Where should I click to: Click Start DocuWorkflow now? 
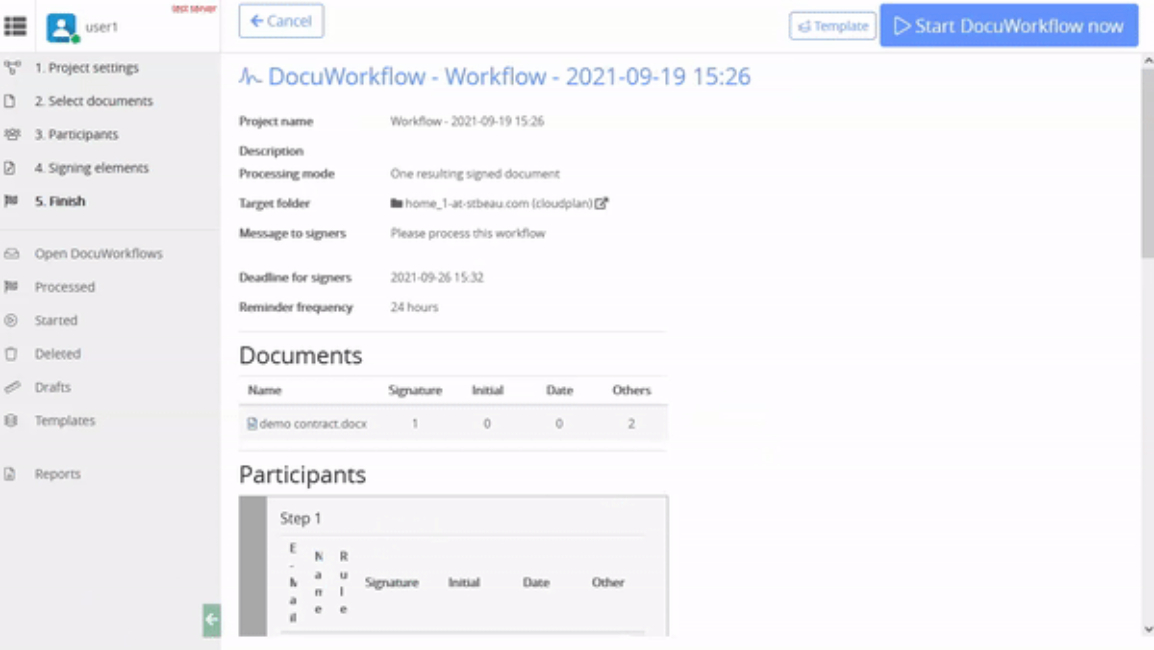click(x=1008, y=26)
